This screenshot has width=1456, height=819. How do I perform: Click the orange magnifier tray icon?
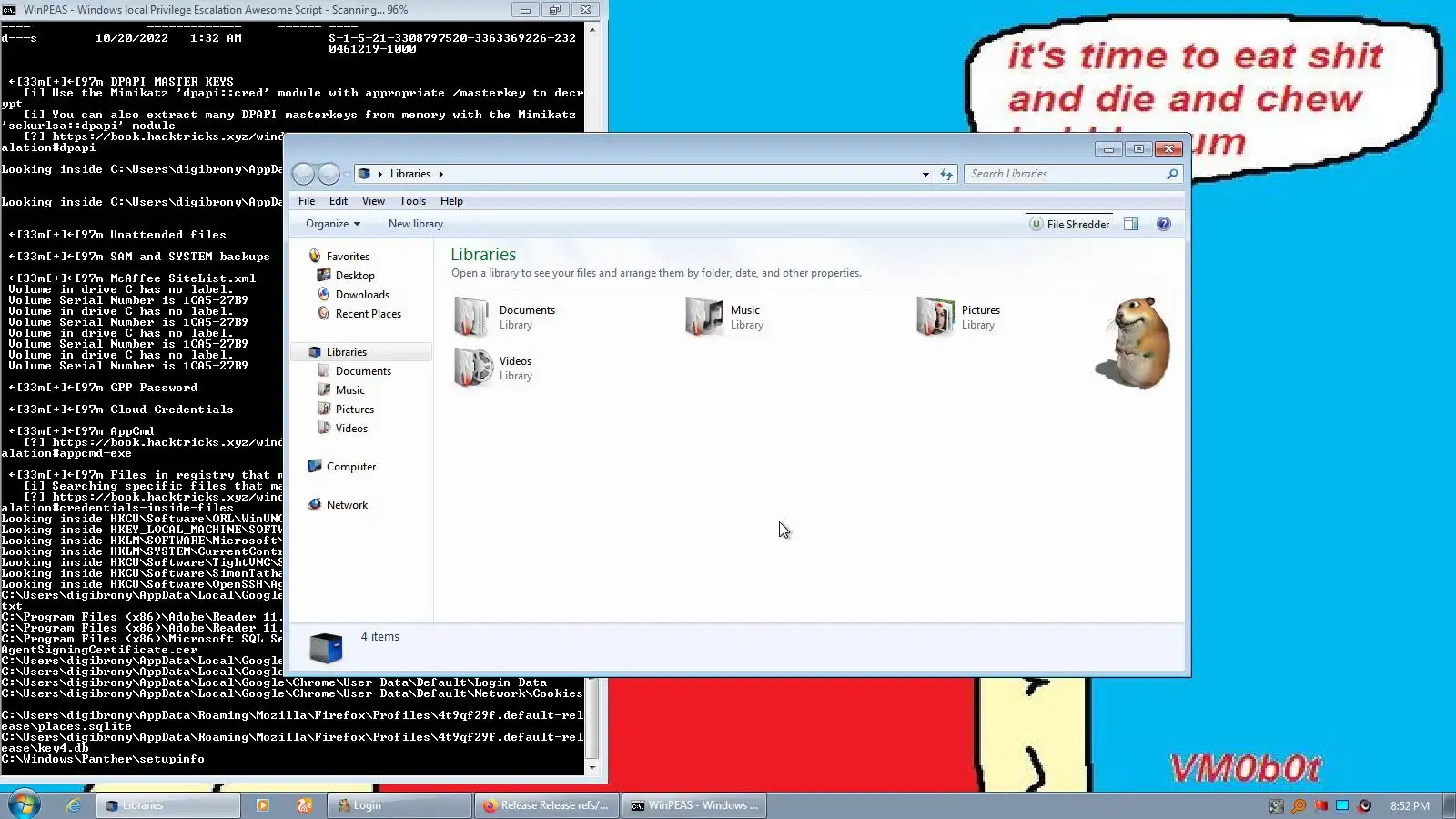tap(1299, 805)
